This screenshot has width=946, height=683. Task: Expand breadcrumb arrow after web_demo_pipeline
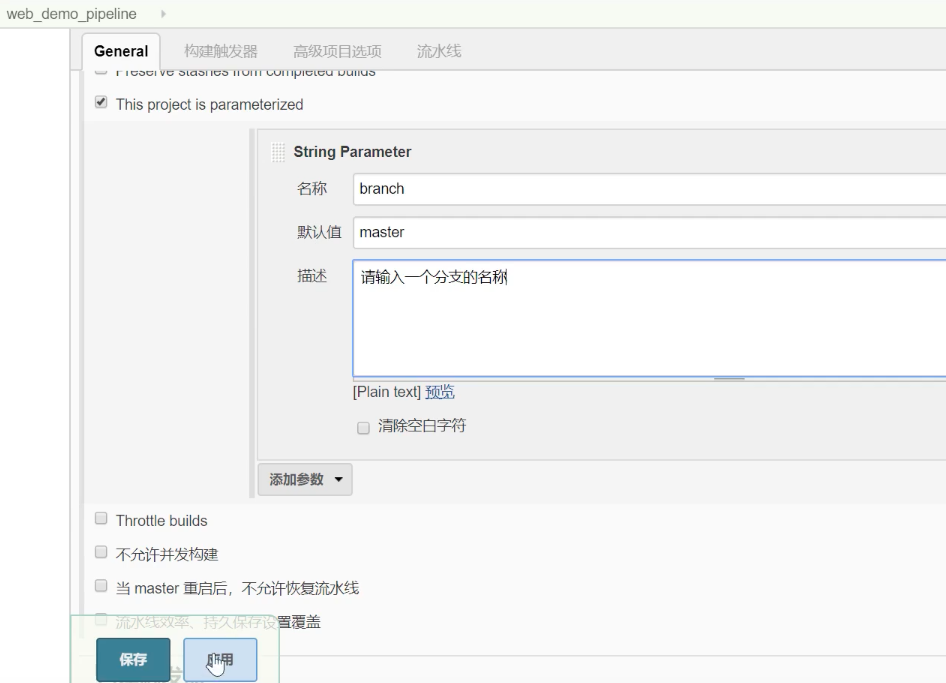pos(163,14)
